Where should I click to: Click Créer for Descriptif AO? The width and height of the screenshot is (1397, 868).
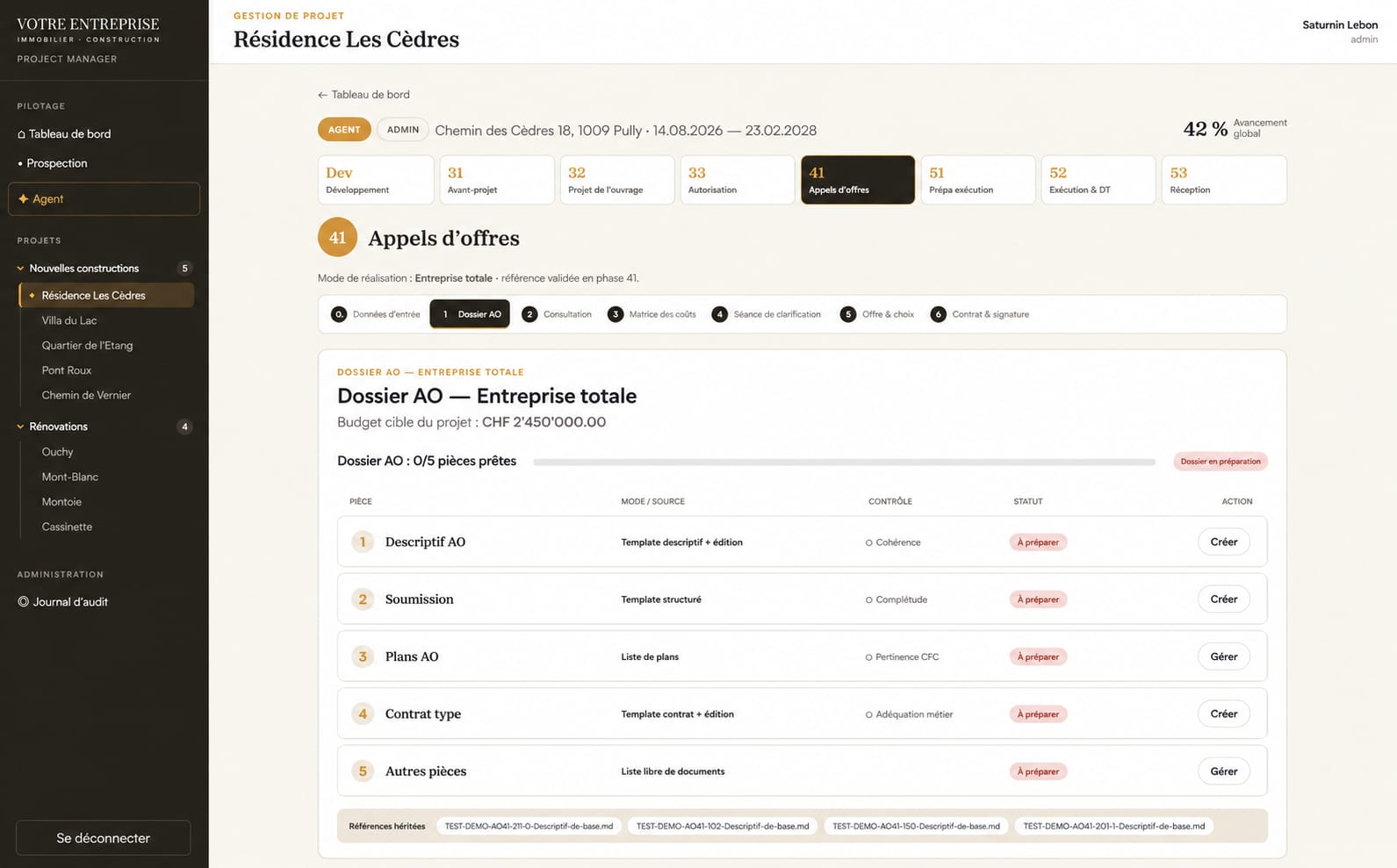[x=1224, y=542]
